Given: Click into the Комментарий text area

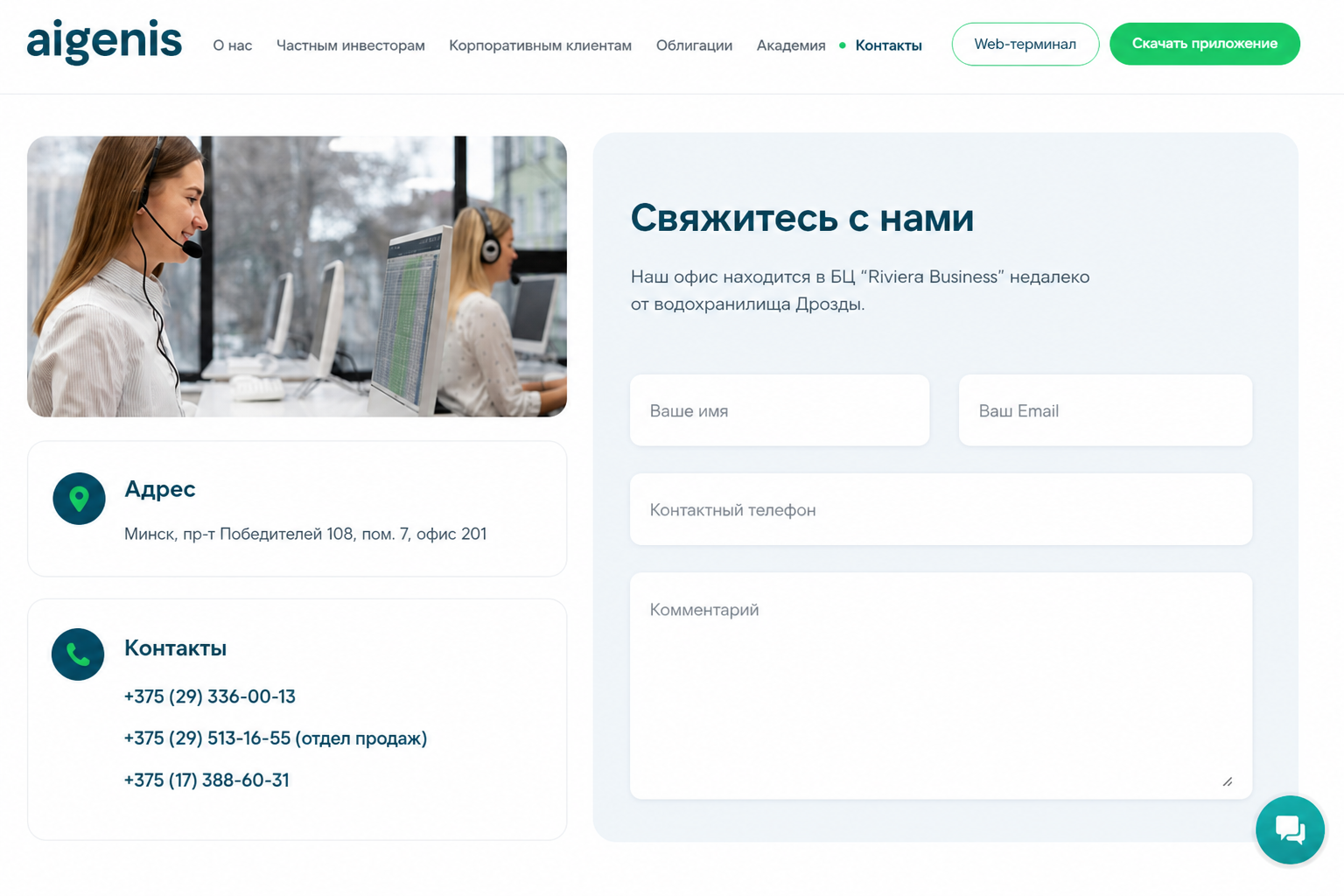Looking at the screenshot, I should point(941,686).
